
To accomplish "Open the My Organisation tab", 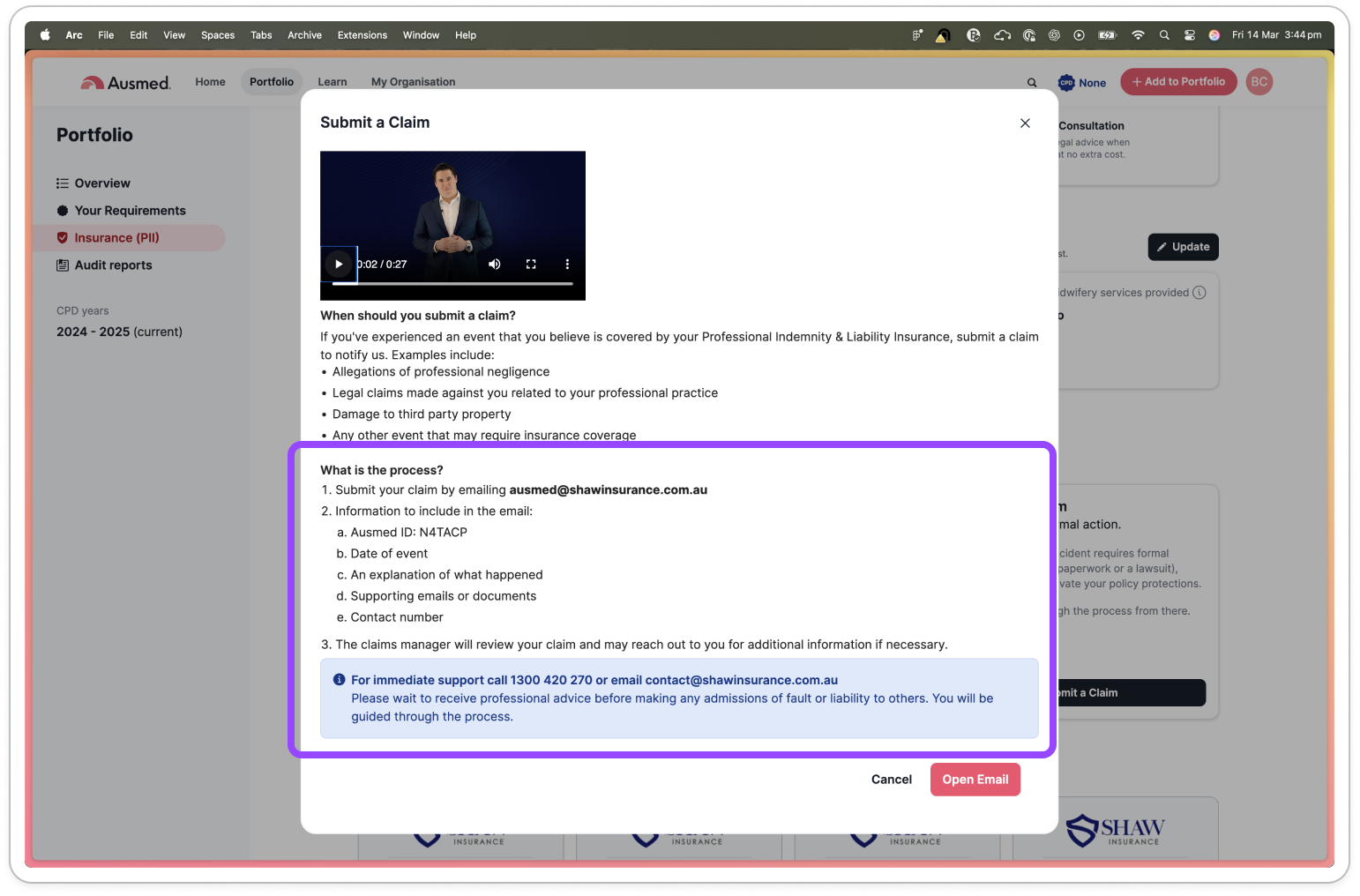I will tap(414, 82).
